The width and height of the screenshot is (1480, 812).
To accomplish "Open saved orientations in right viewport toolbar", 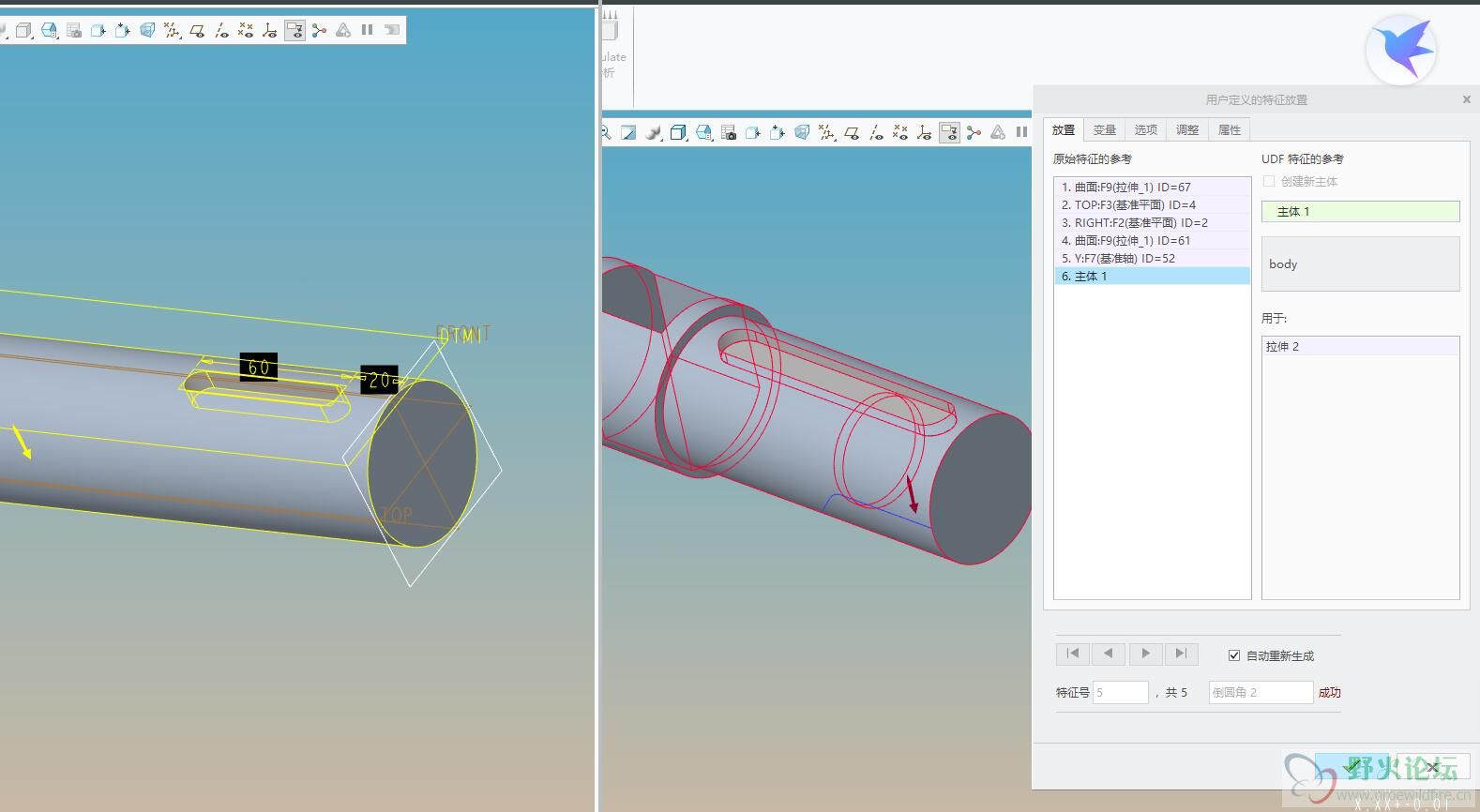I will (x=703, y=133).
